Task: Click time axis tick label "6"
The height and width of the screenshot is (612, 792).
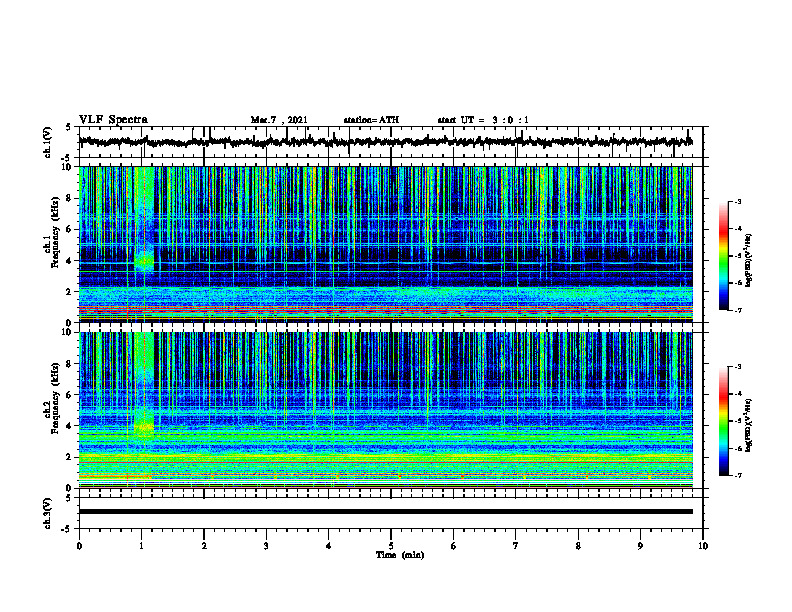Action: click(454, 546)
